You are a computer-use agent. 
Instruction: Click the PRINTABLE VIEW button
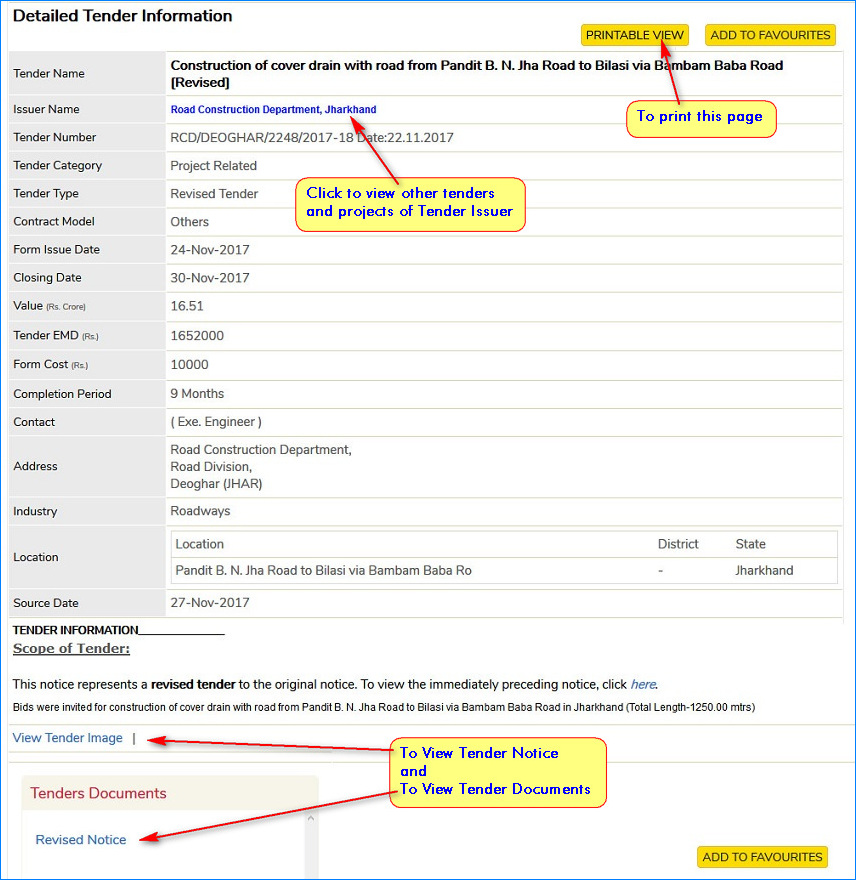pyautogui.click(x=635, y=35)
